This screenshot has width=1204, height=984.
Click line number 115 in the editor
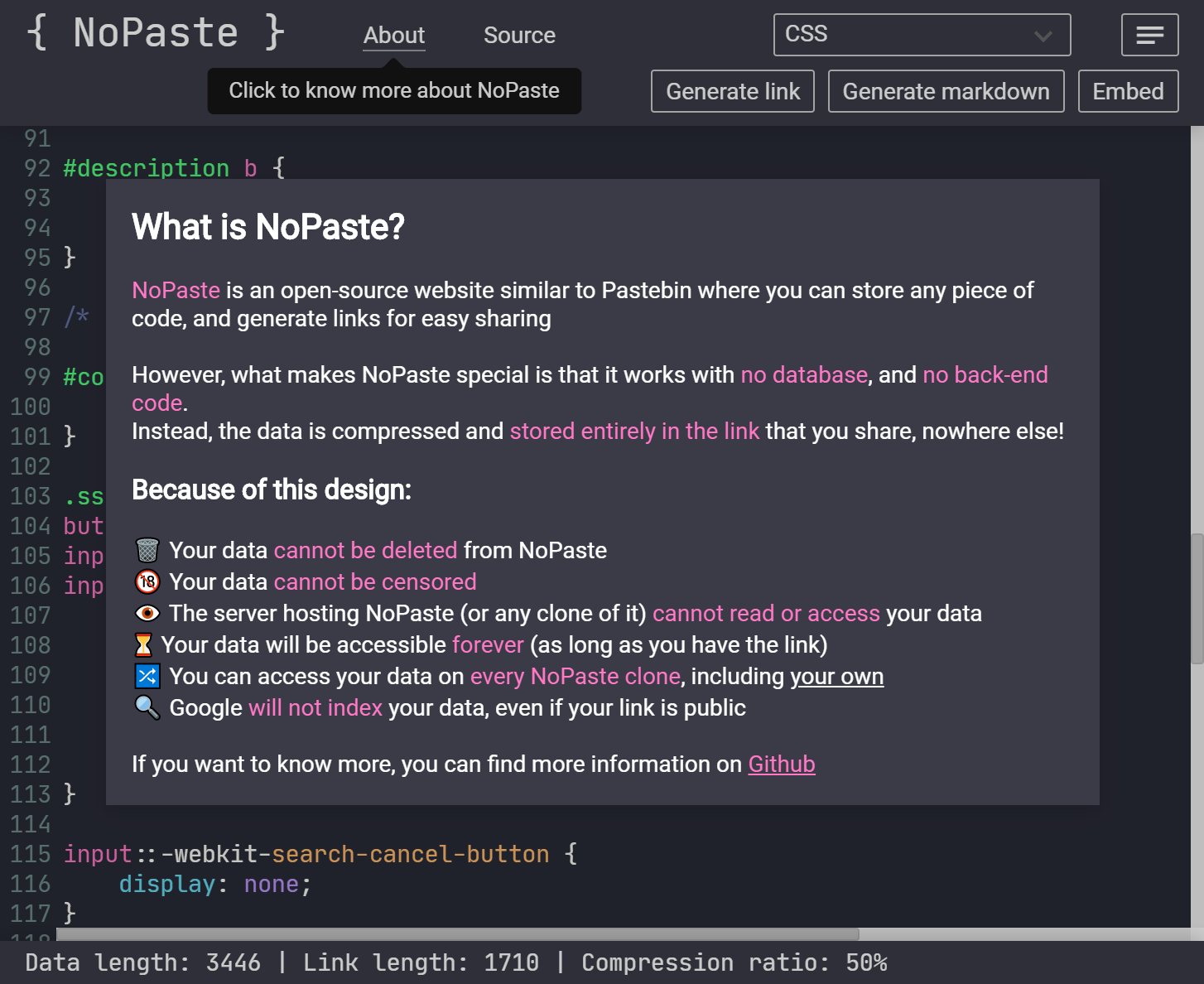31,854
